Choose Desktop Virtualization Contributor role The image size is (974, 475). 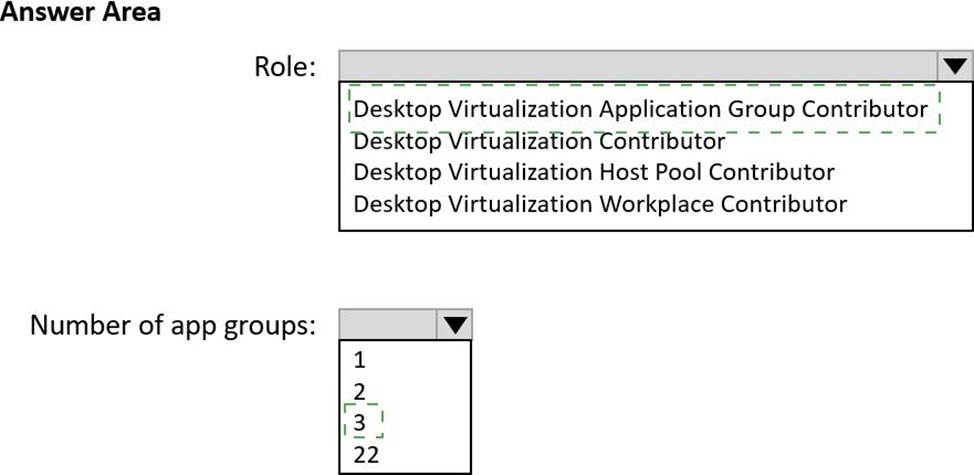[x=539, y=142]
